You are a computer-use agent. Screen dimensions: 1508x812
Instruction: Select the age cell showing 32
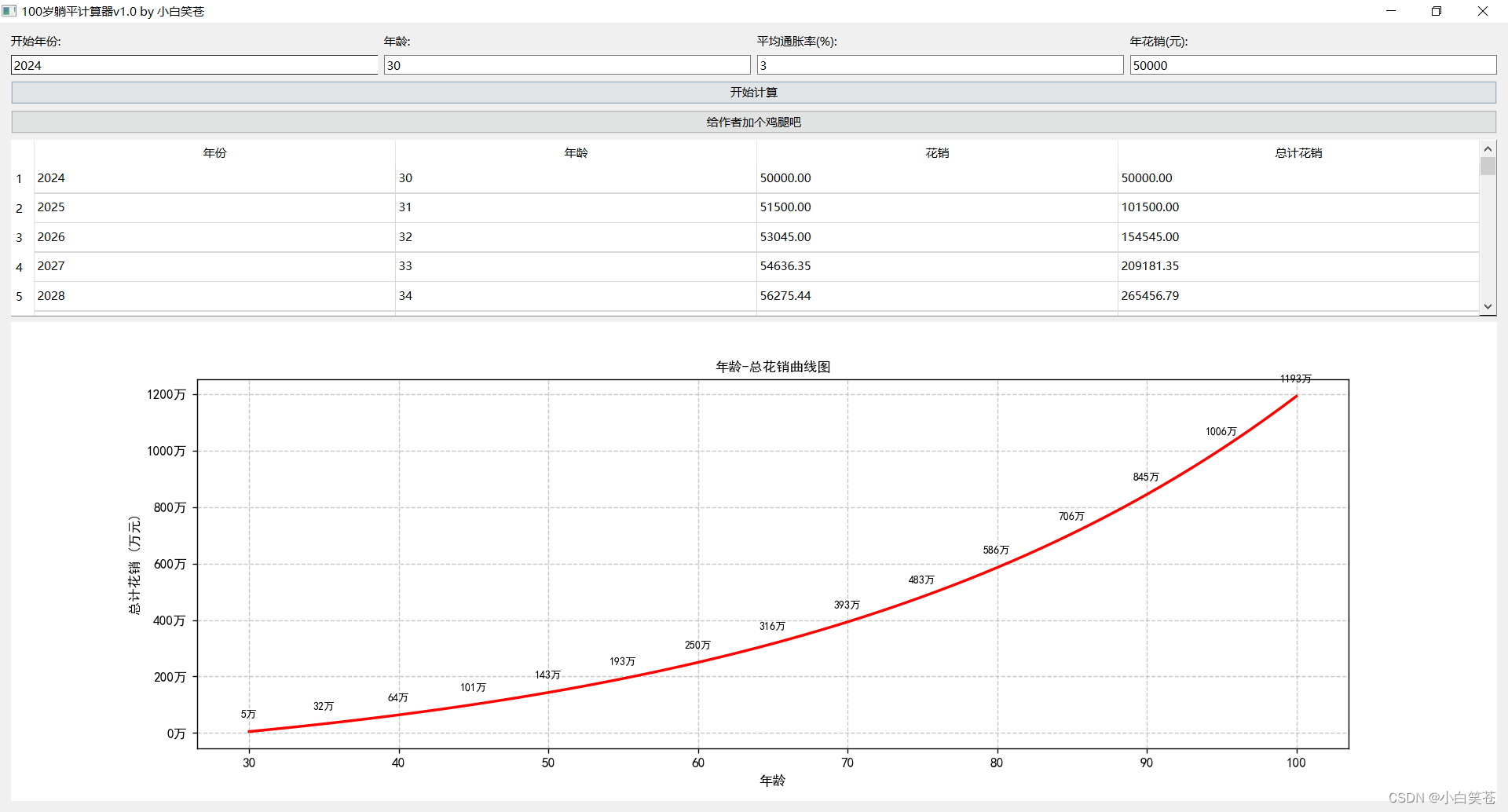[576, 237]
